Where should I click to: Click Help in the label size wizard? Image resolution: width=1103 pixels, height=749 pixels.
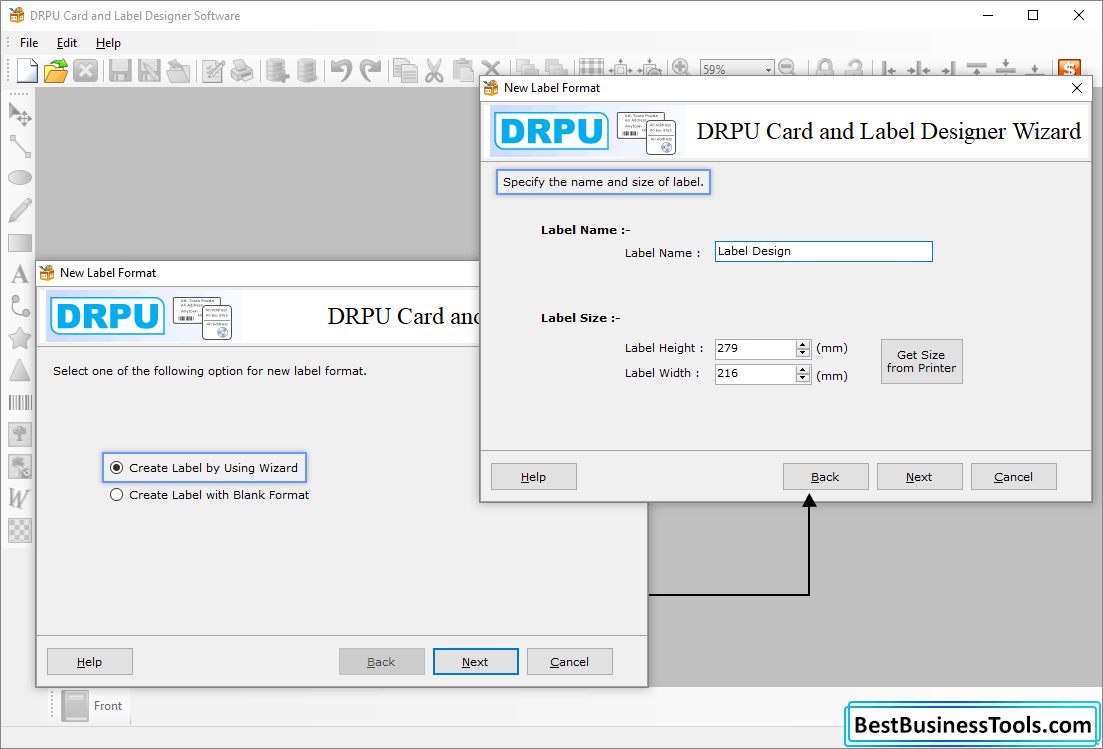point(533,477)
